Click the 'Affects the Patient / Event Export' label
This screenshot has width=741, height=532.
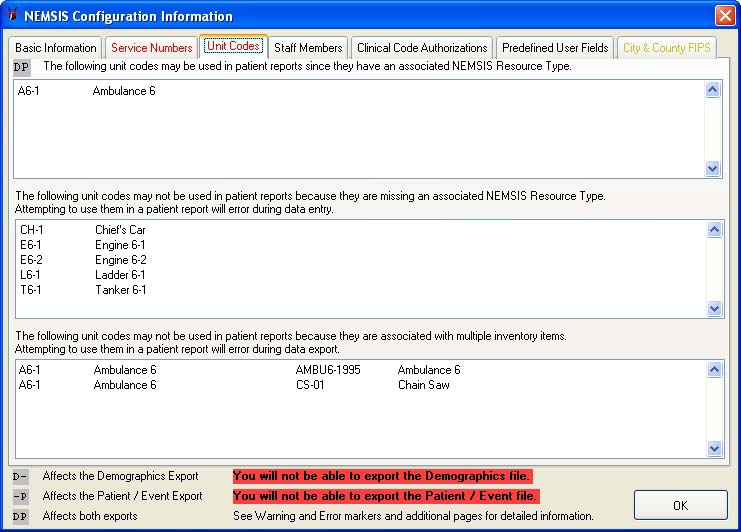(122, 496)
